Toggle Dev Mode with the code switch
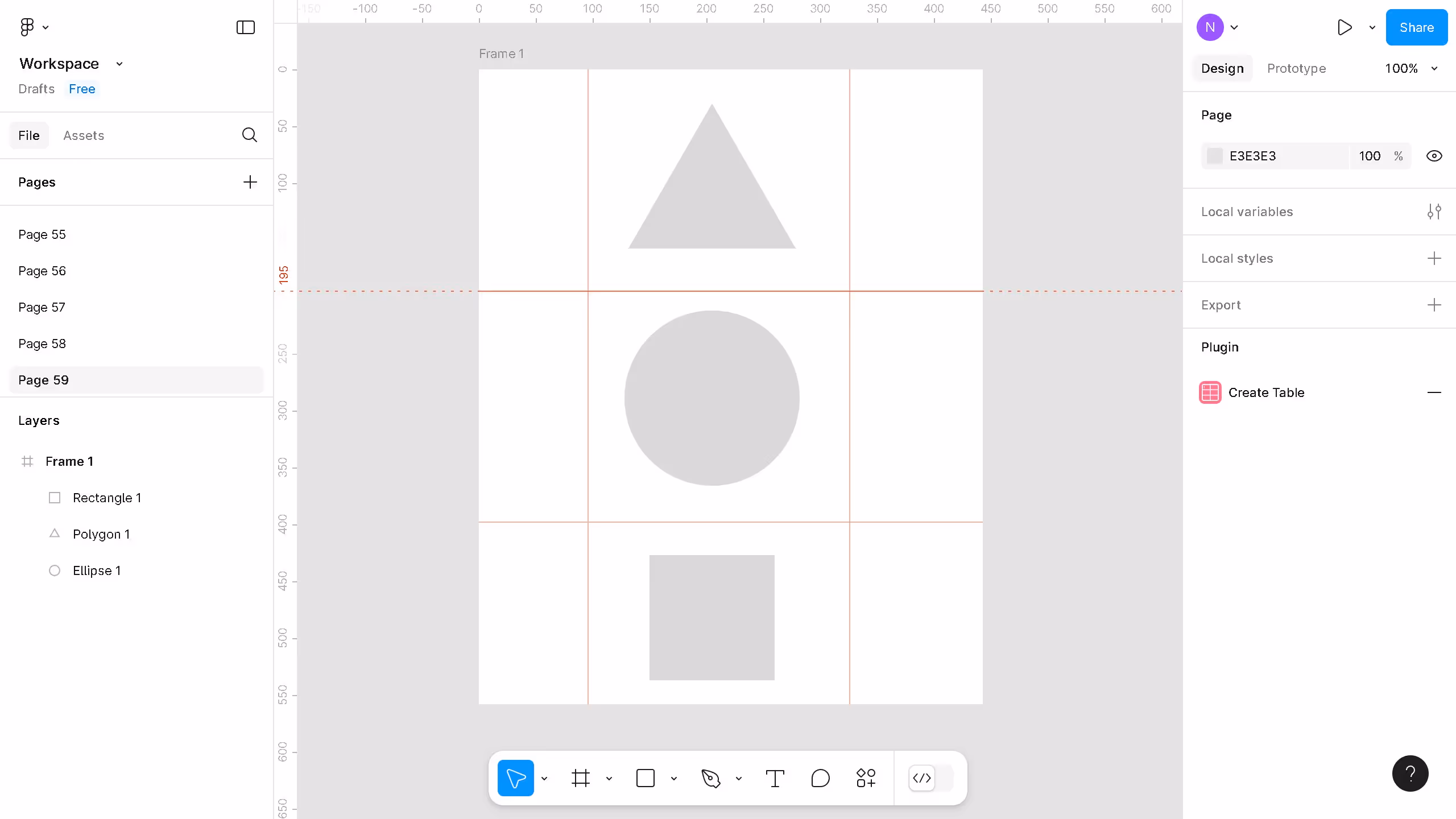Viewport: 1456px width, 819px height. coord(921,779)
